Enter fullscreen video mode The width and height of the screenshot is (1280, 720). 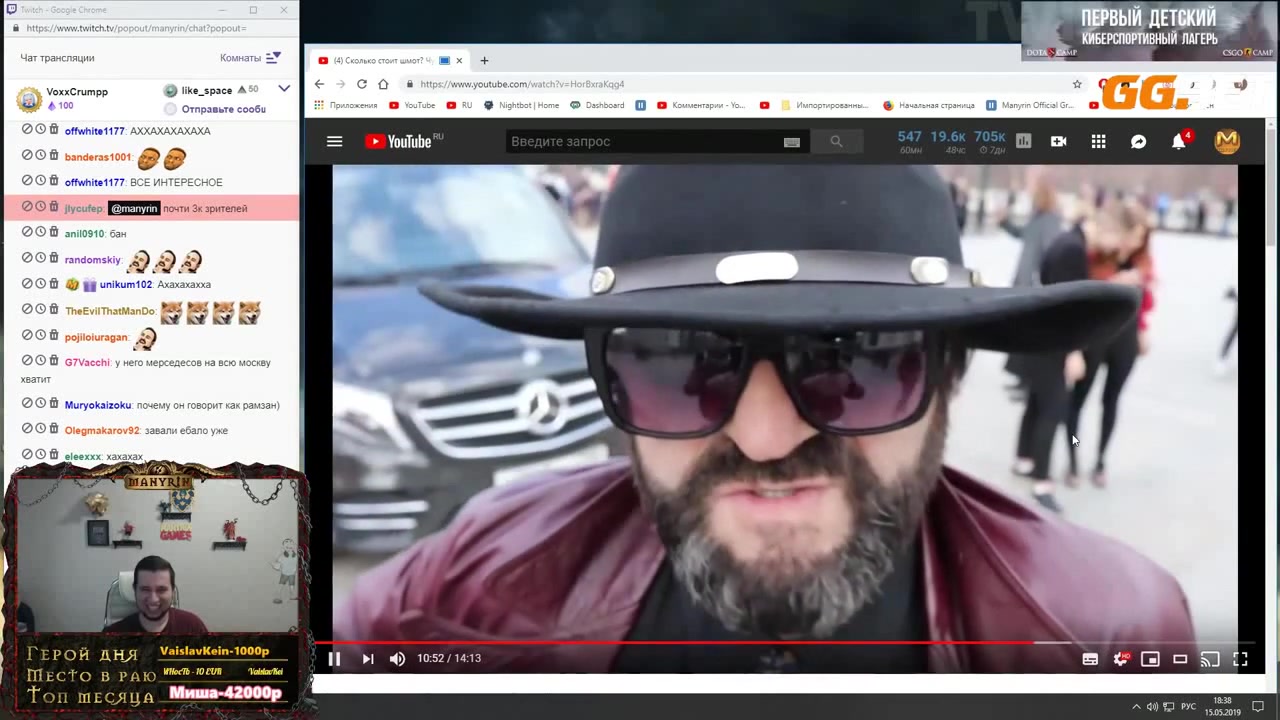tap(1240, 659)
